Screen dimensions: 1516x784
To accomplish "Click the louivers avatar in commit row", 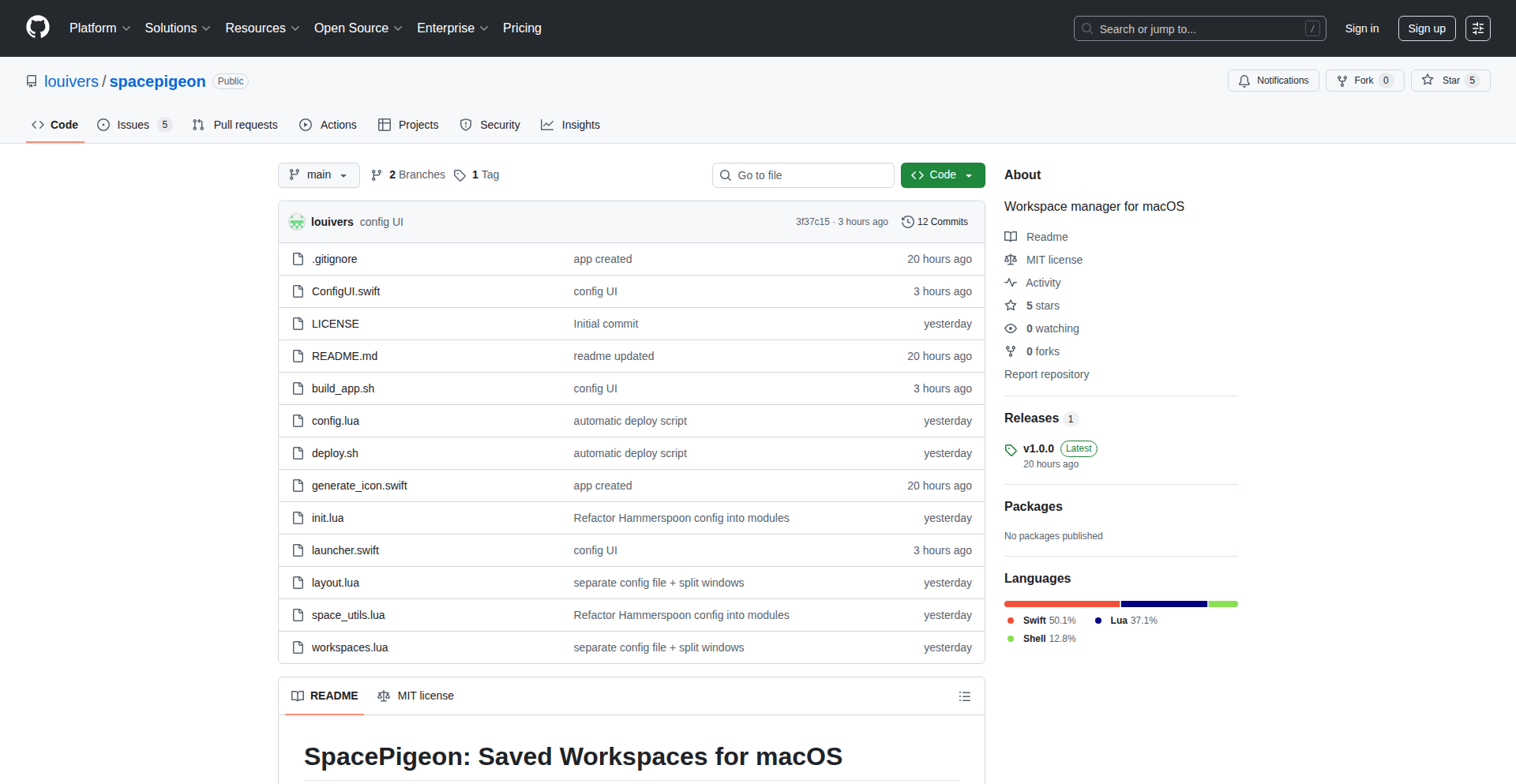I will 297,222.
